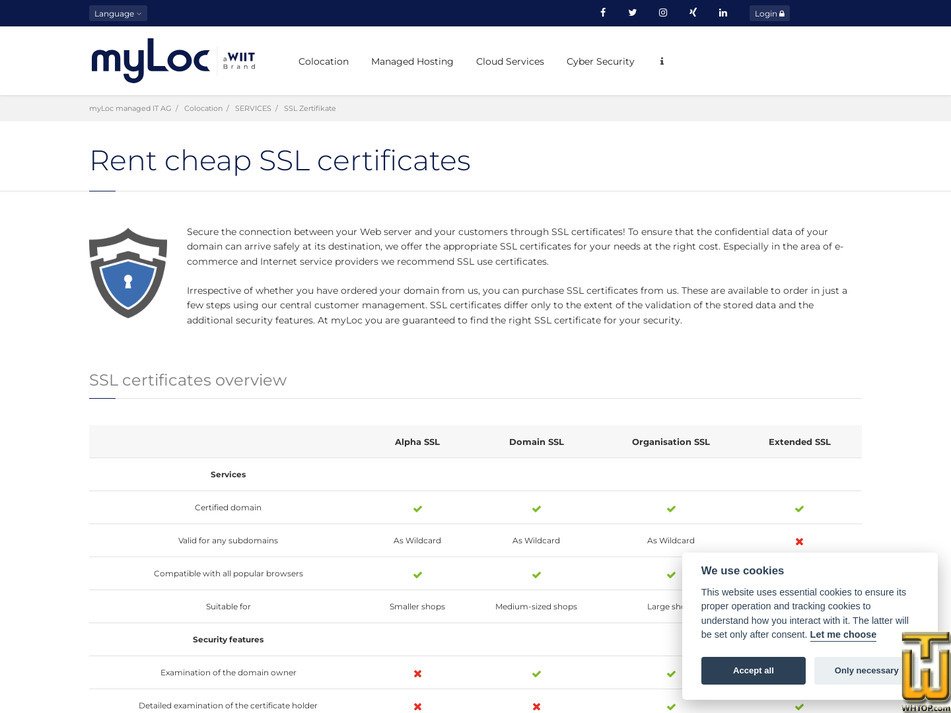The width and height of the screenshot is (951, 713).
Task: Click the Security features section heading
Action: 228,640
